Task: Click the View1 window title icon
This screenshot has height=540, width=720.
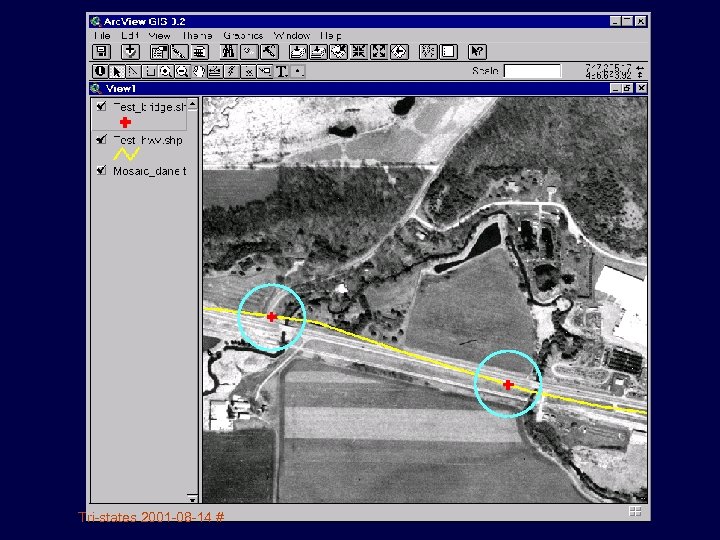Action: (x=96, y=88)
